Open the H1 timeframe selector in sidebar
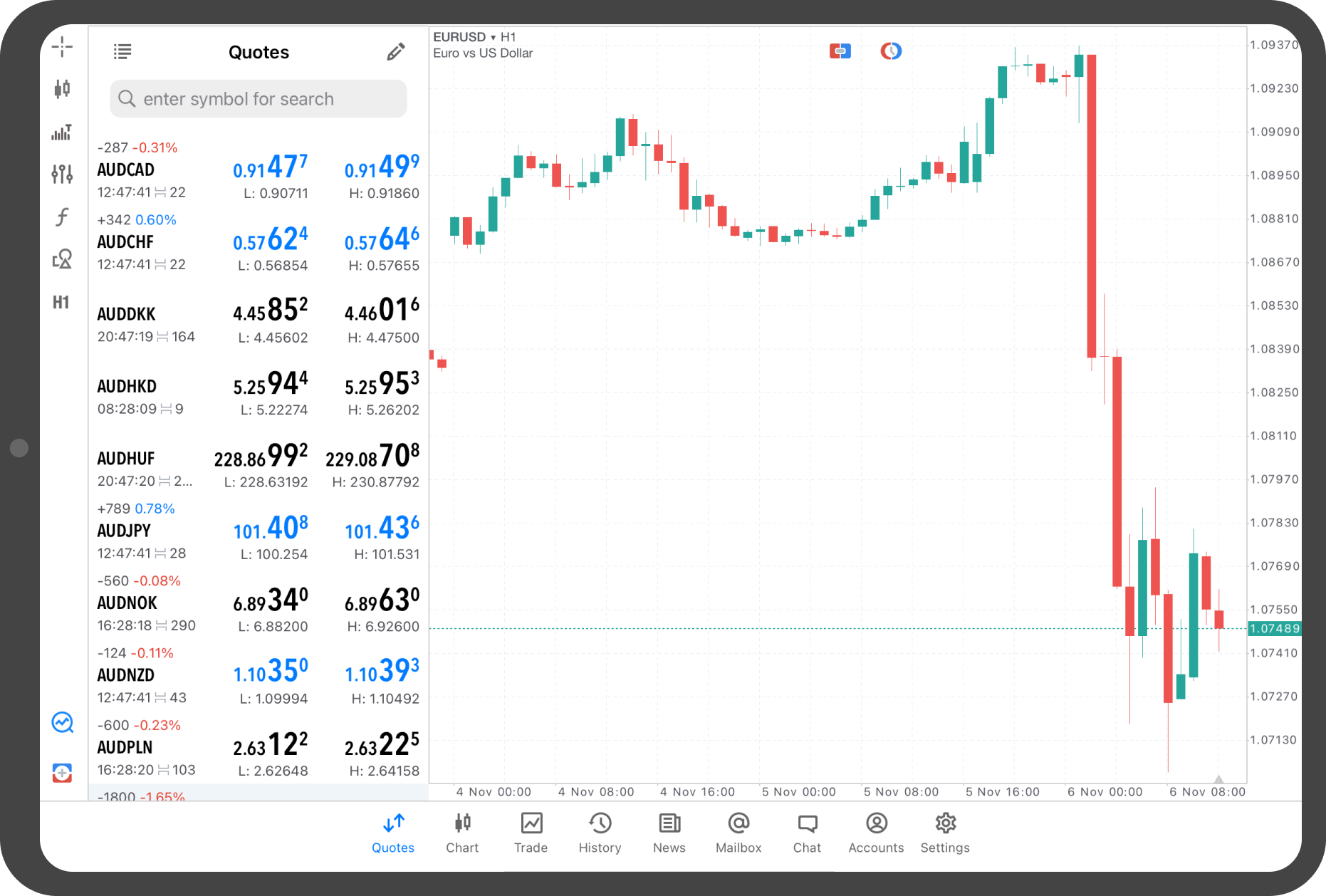This screenshot has width=1326, height=896. tap(61, 303)
